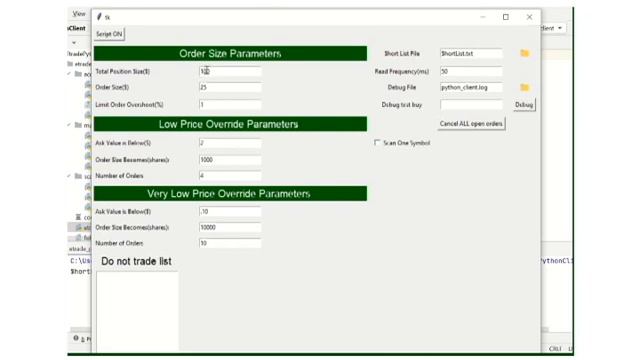Viewport: 640px width, 360px height.
Task: Focus the Debug test buy field
Action: click(x=471, y=105)
